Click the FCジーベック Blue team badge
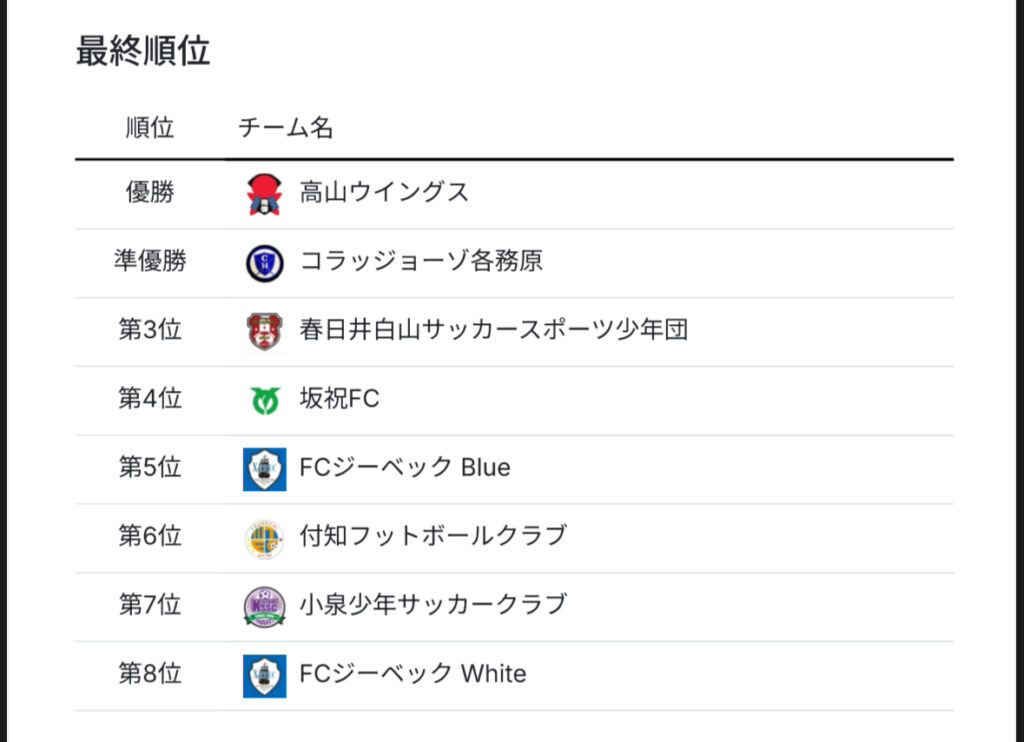 [x=264, y=469]
